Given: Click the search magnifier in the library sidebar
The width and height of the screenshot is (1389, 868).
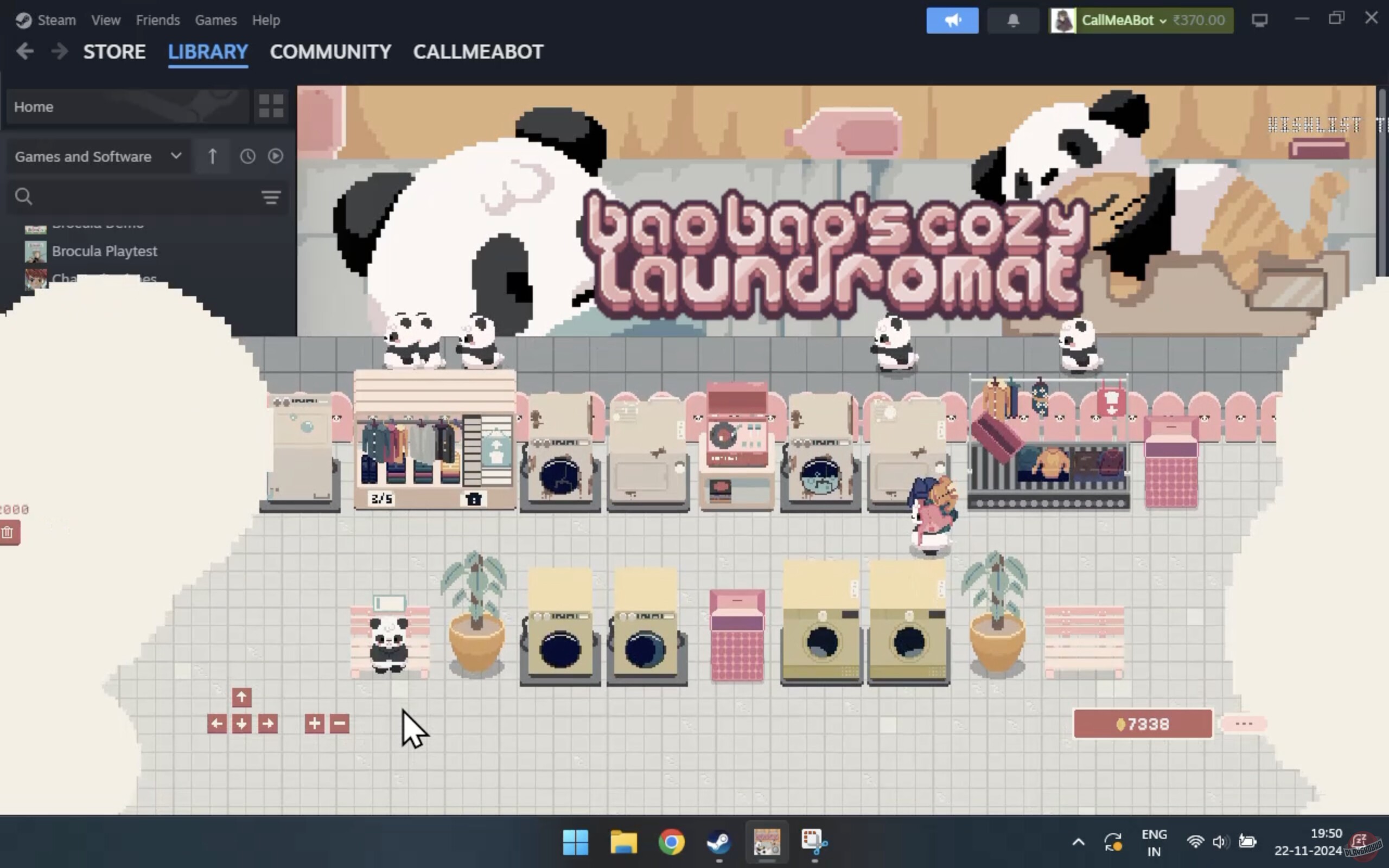Looking at the screenshot, I should click(23, 196).
